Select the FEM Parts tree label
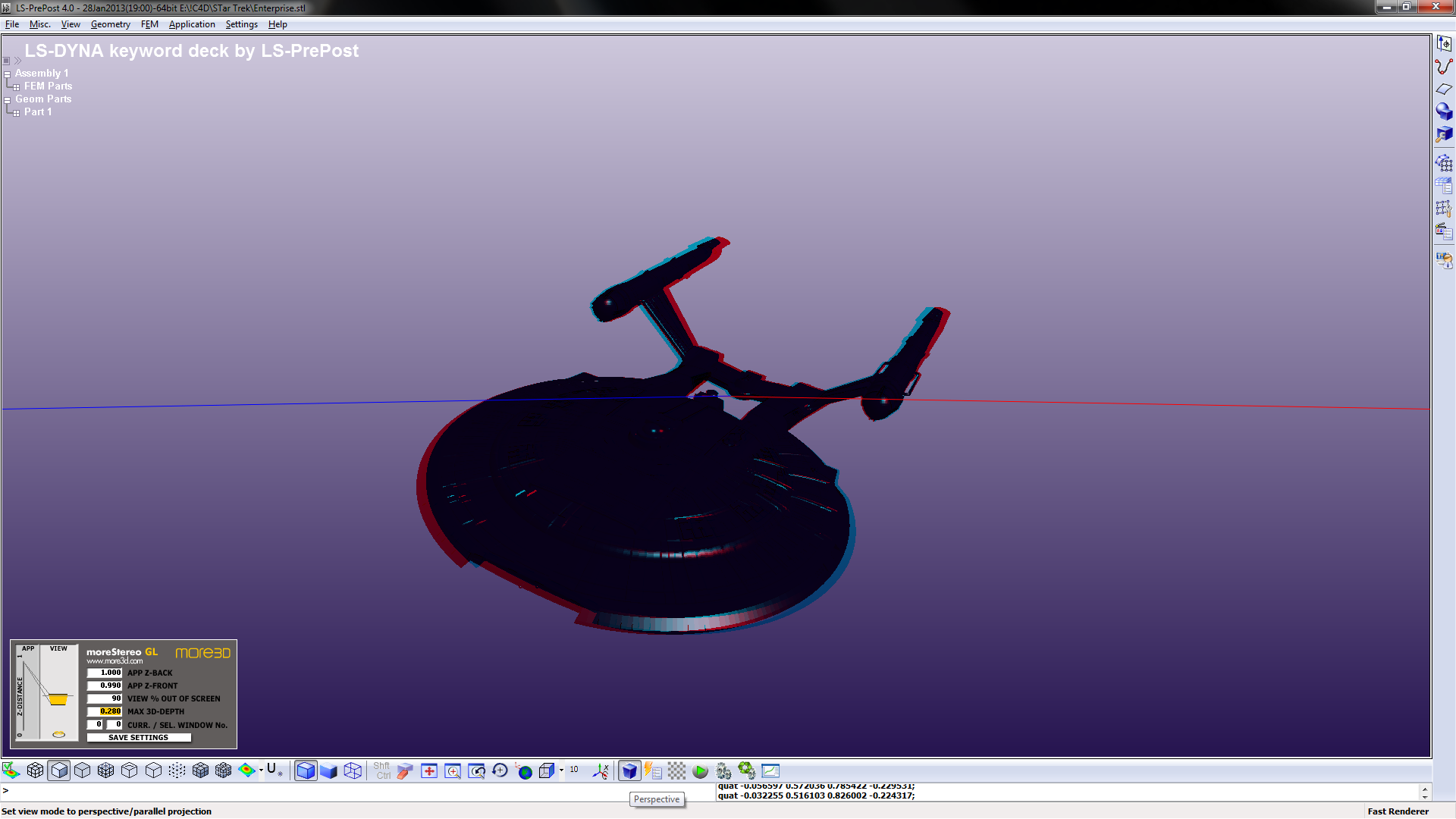This screenshot has width=1456, height=819. (x=48, y=86)
